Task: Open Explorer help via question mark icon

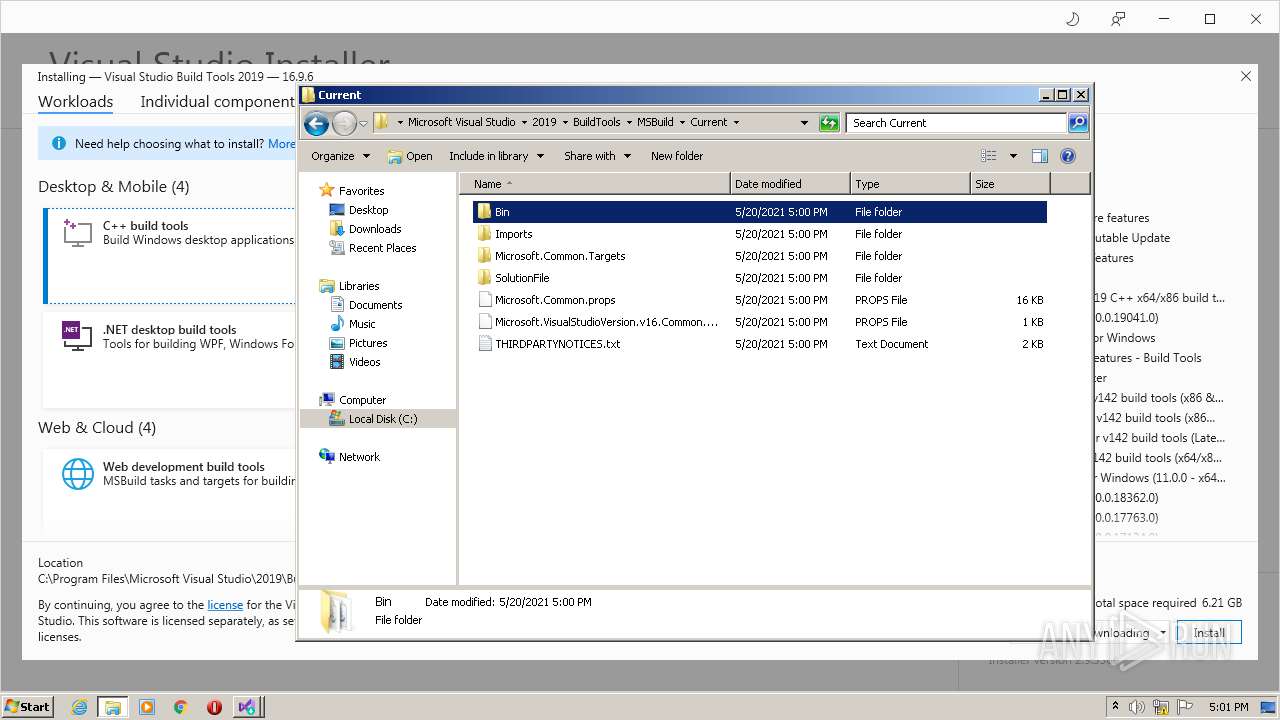Action: 1068,156
